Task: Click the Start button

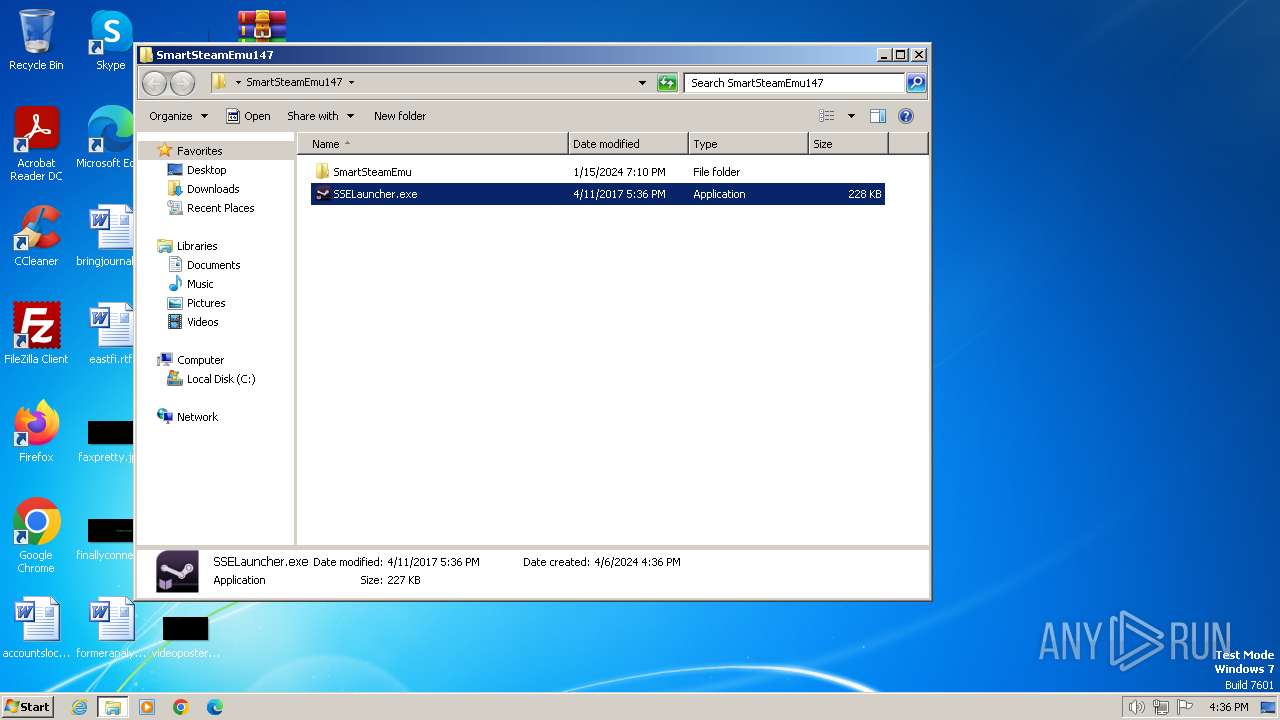Action: click(27, 707)
